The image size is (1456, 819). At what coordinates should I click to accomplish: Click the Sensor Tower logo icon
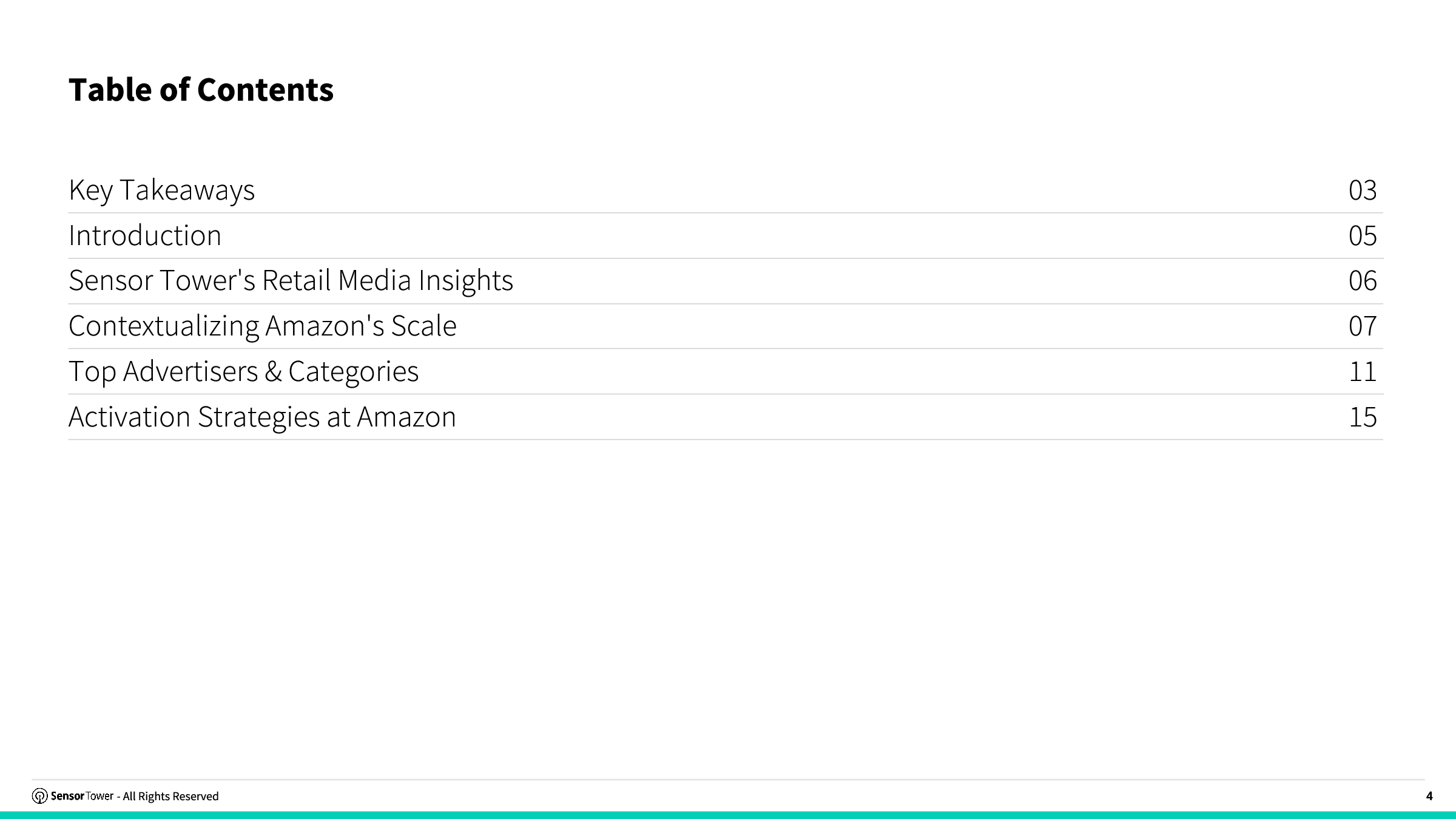[39, 796]
